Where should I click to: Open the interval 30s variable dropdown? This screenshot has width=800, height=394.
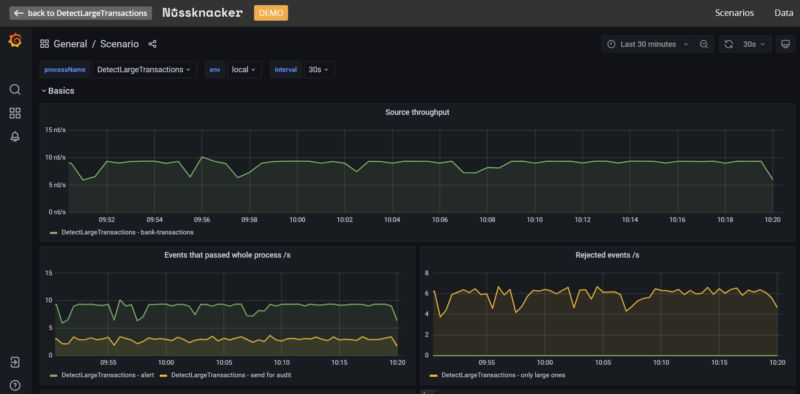[319, 70]
